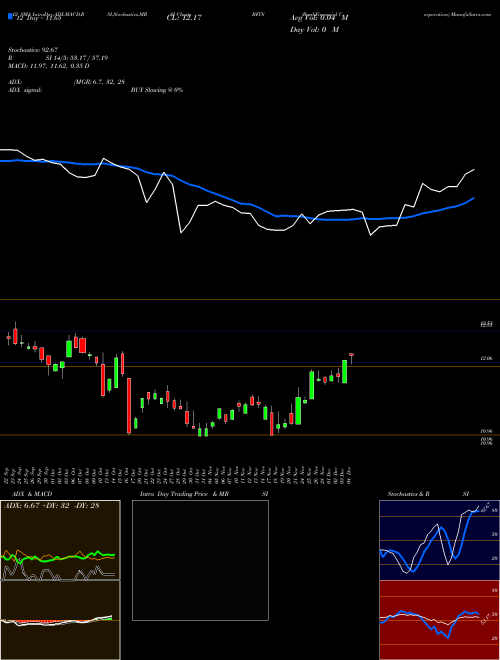Click the 'CL: 12.17' closing price label

click(184, 18)
